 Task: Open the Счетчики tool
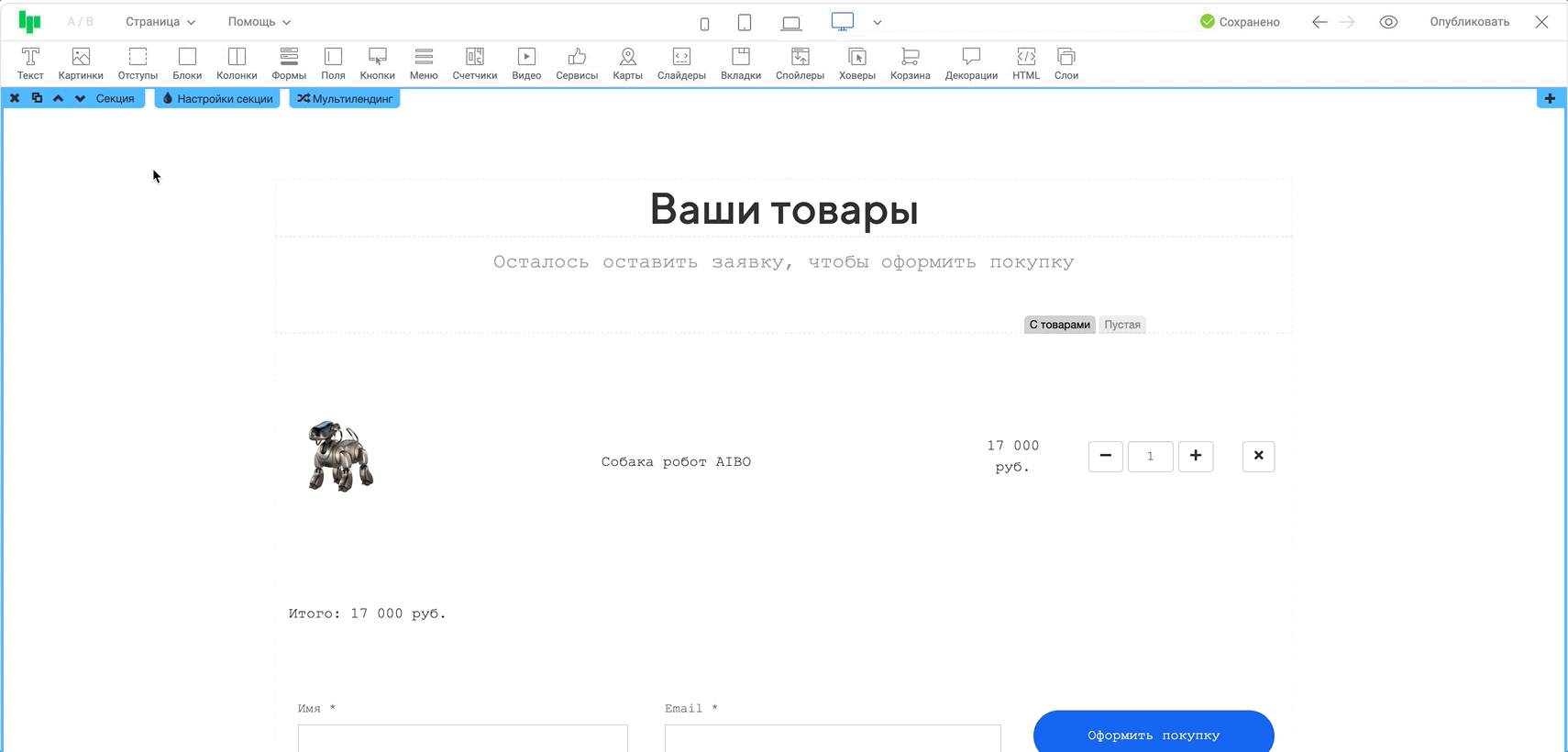point(475,63)
